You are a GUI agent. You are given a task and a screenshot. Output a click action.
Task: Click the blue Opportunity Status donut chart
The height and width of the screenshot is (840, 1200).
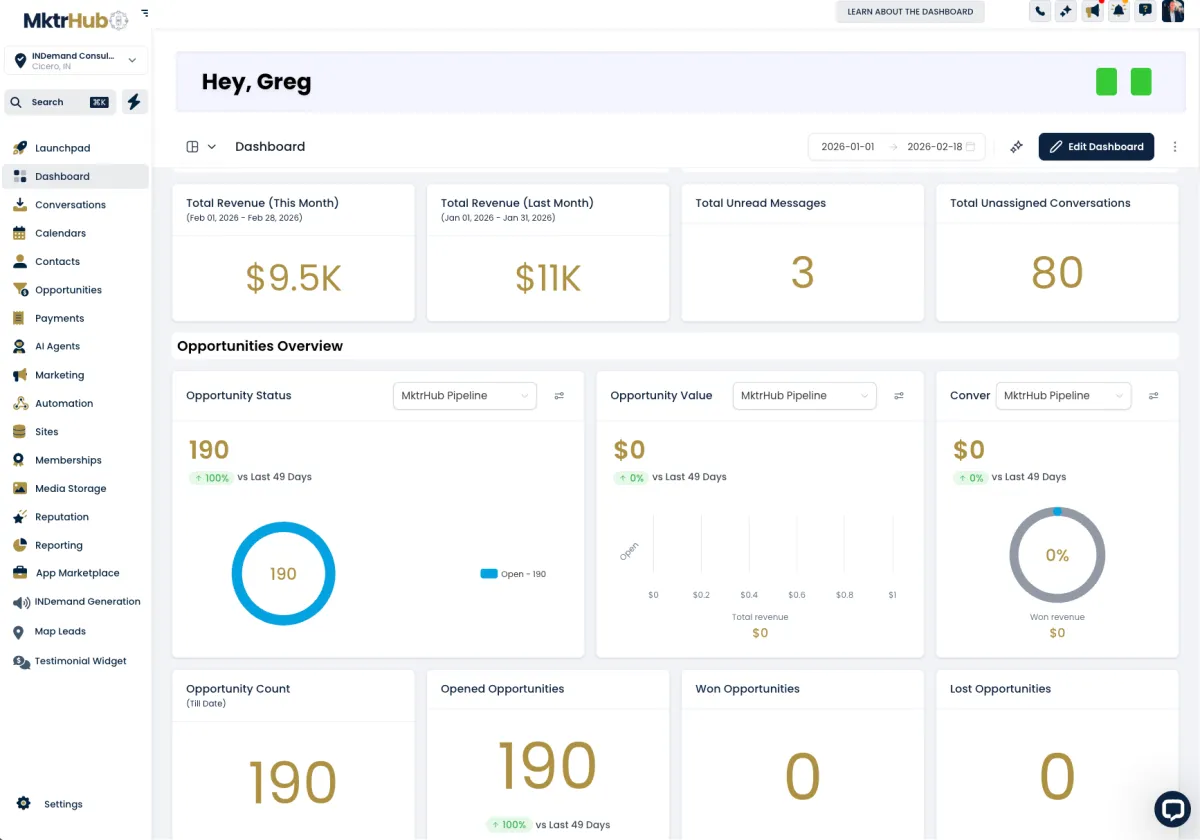(x=283, y=574)
